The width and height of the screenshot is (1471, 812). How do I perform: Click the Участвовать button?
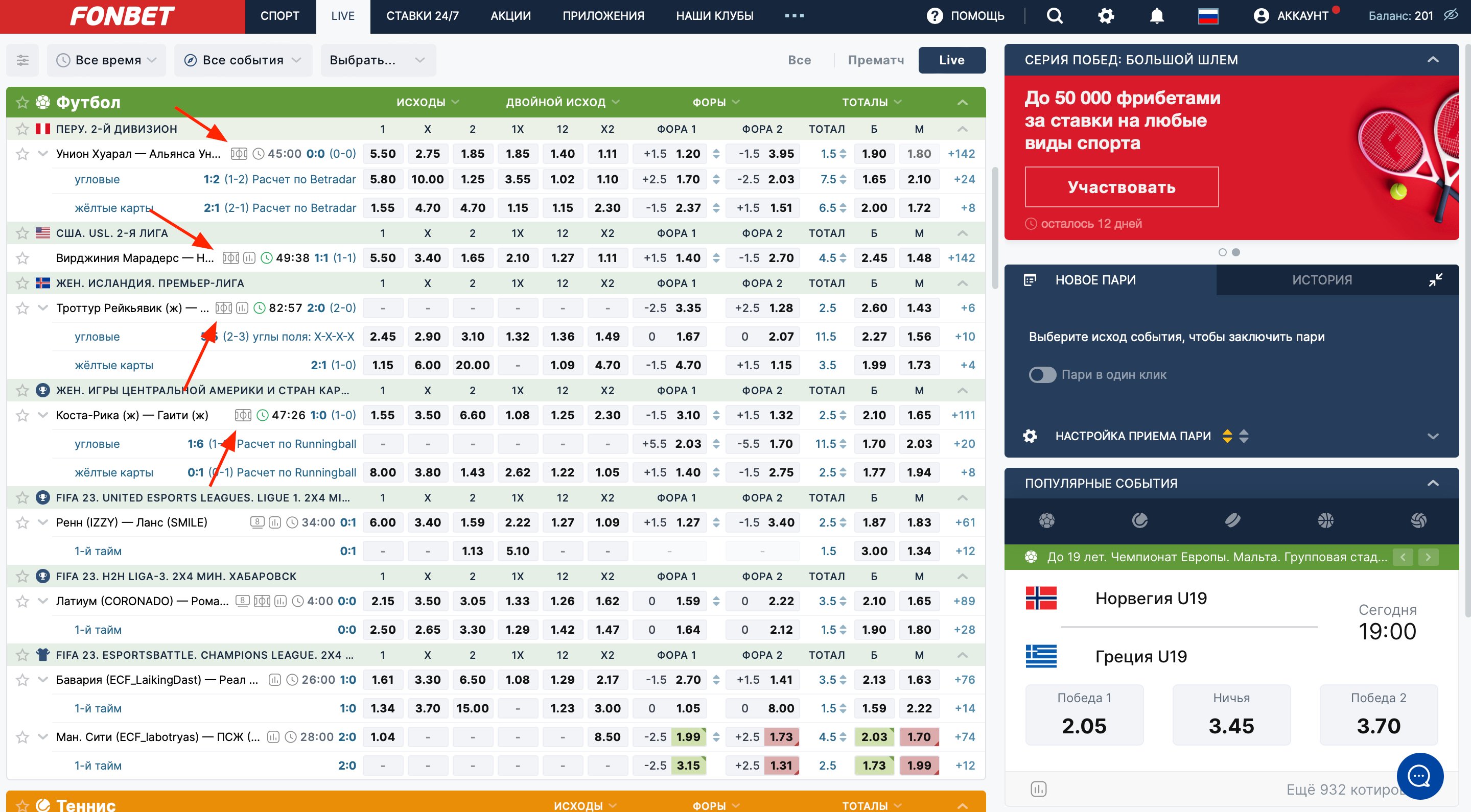coord(1121,187)
